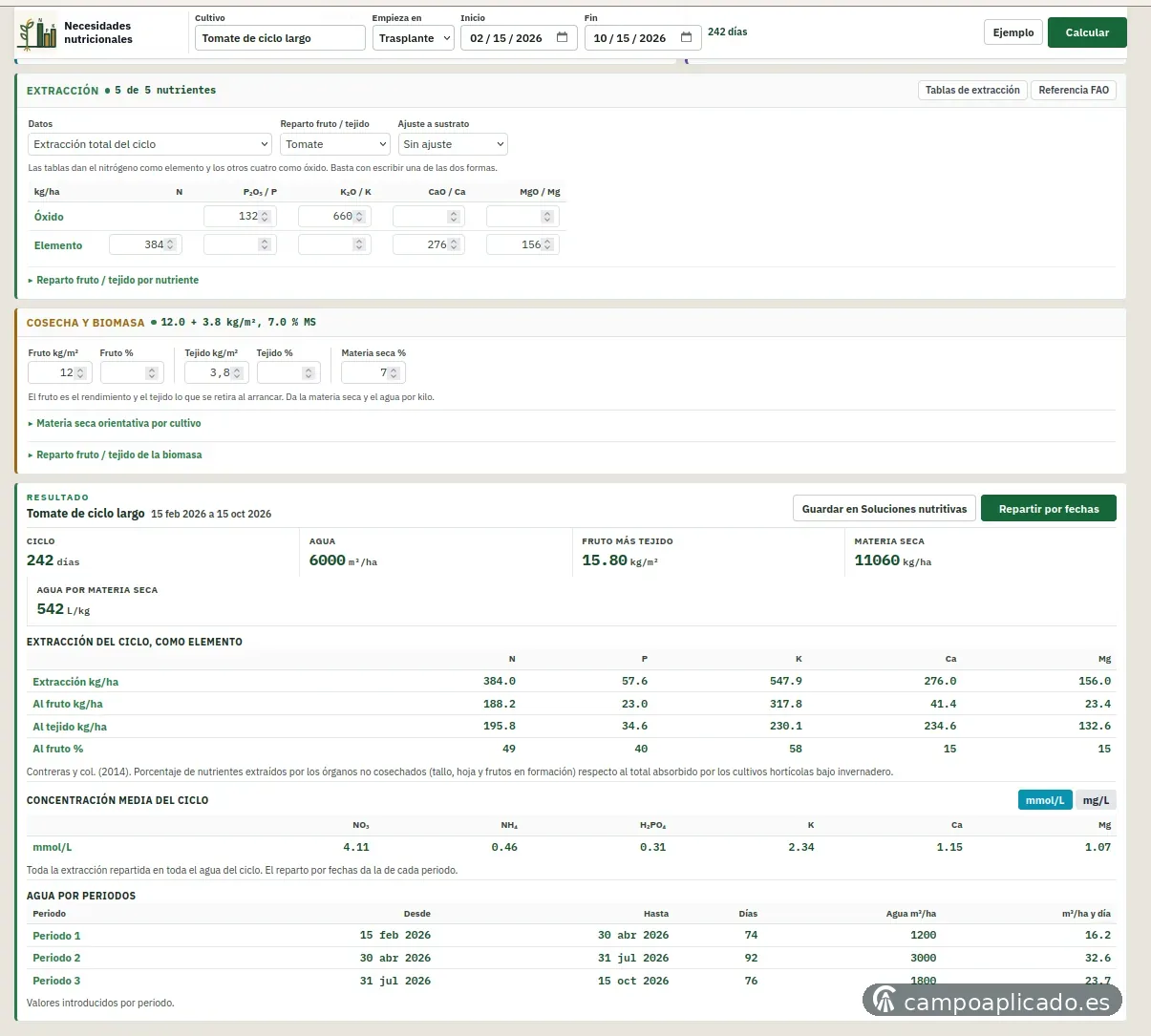Click Repartir por fechas button

1049,509
